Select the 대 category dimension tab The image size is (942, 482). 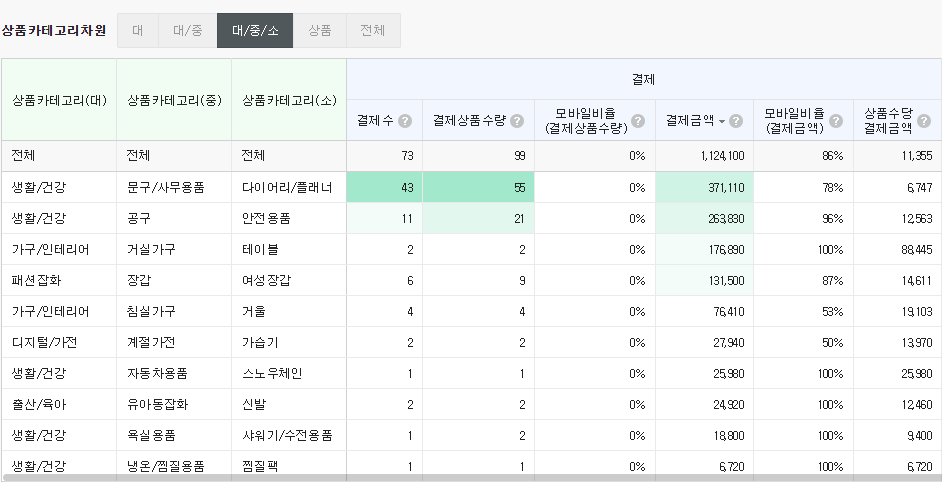pyautogui.click(x=138, y=30)
